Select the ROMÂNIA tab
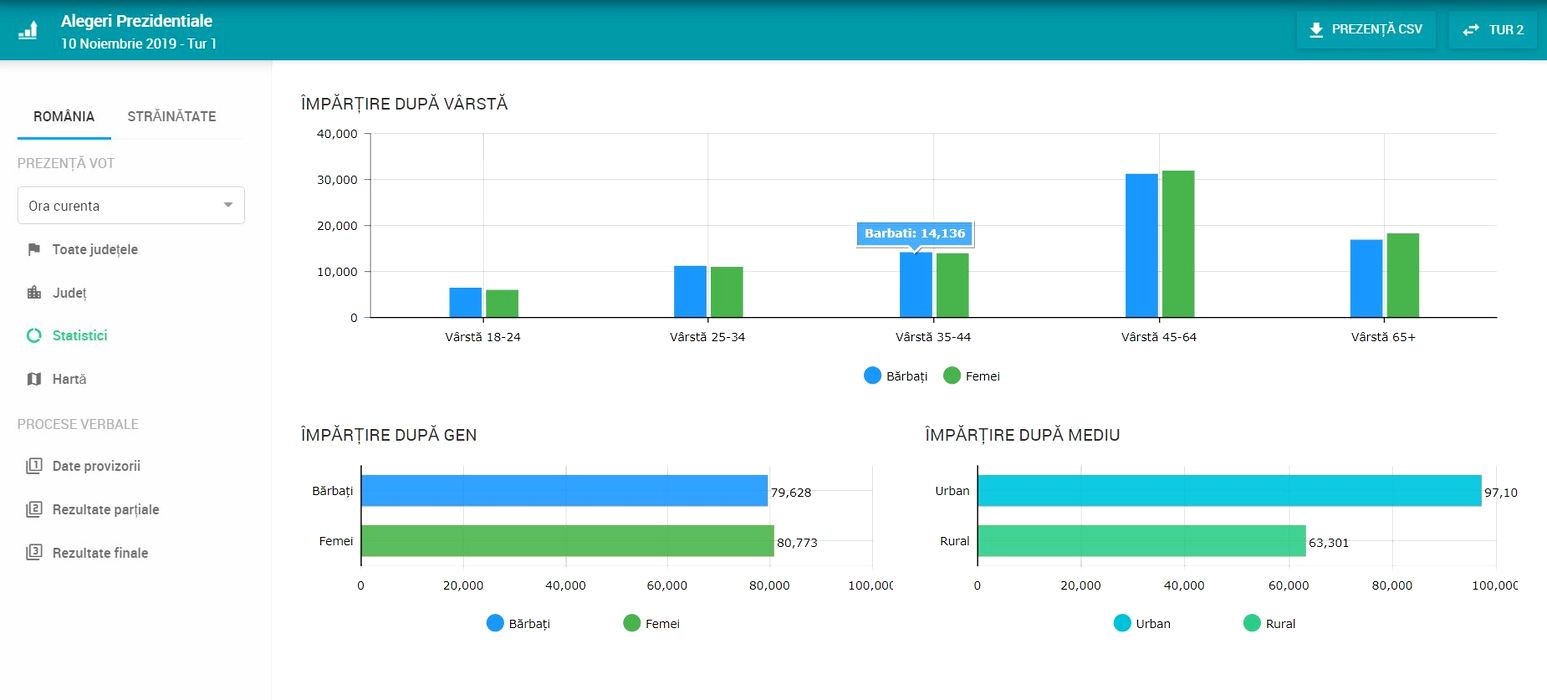The height and width of the screenshot is (700, 1547). click(x=64, y=117)
